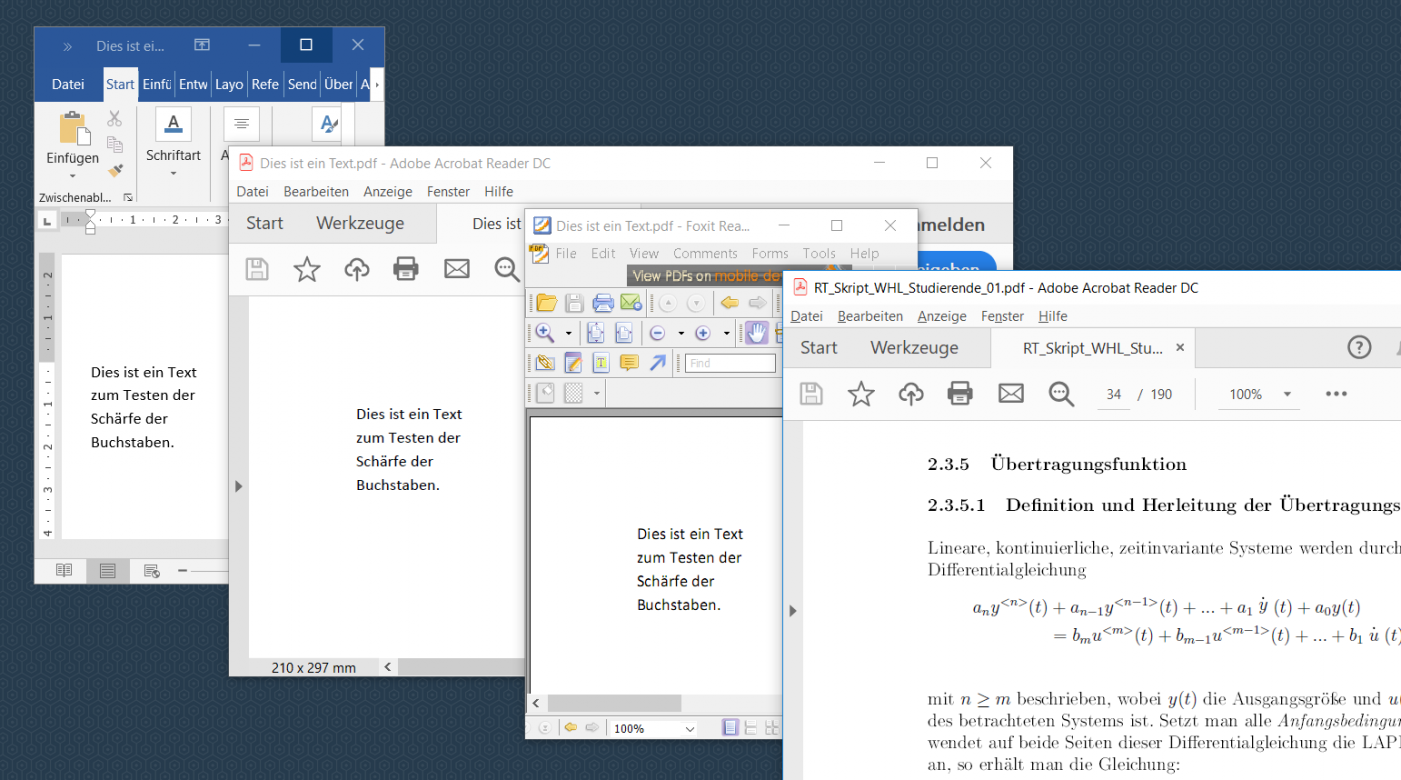
Task: Open Fenster menu in Dies ist ein Text Acrobat
Action: pos(448,192)
